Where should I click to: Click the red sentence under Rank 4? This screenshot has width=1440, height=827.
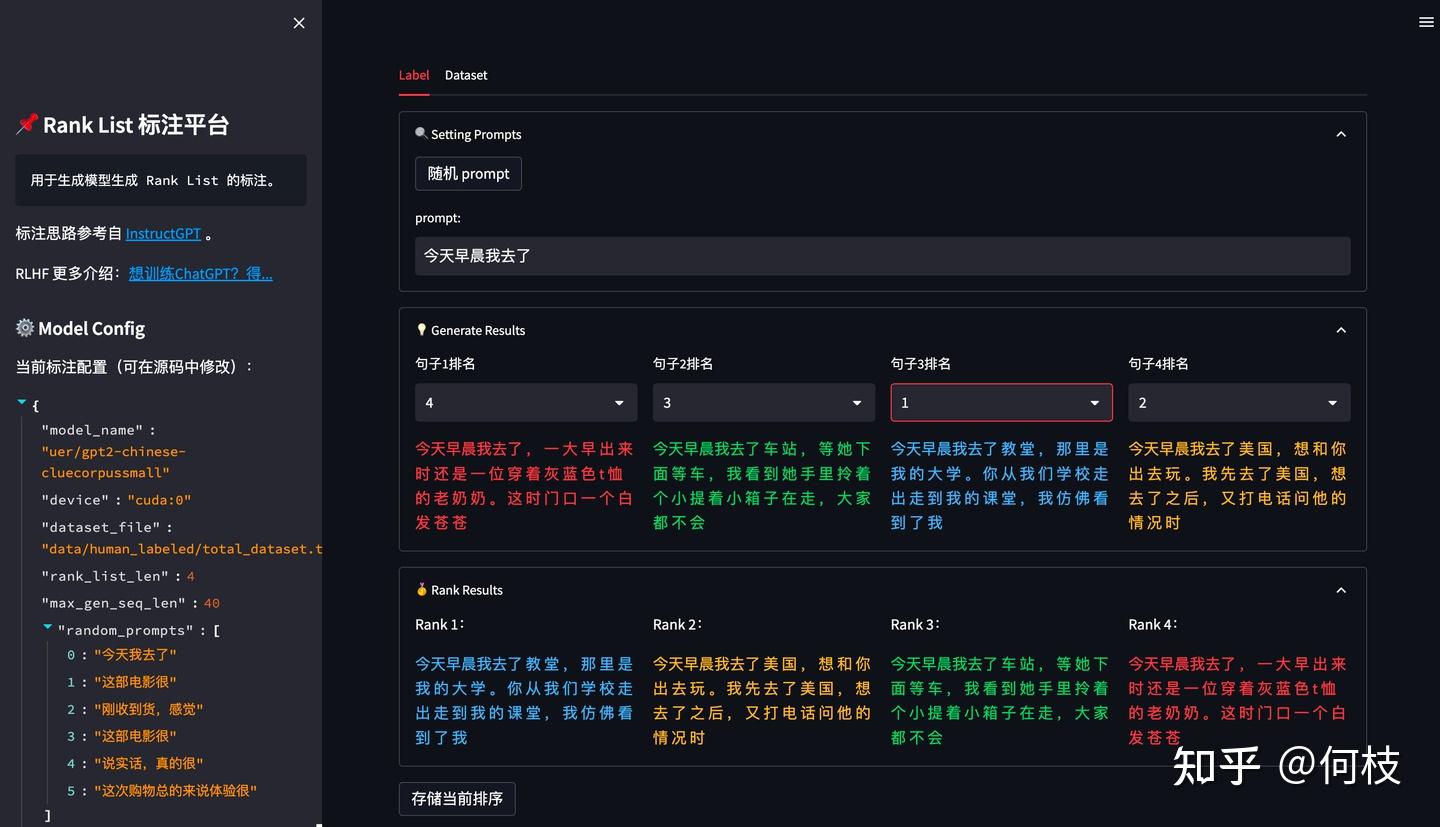pos(1239,701)
